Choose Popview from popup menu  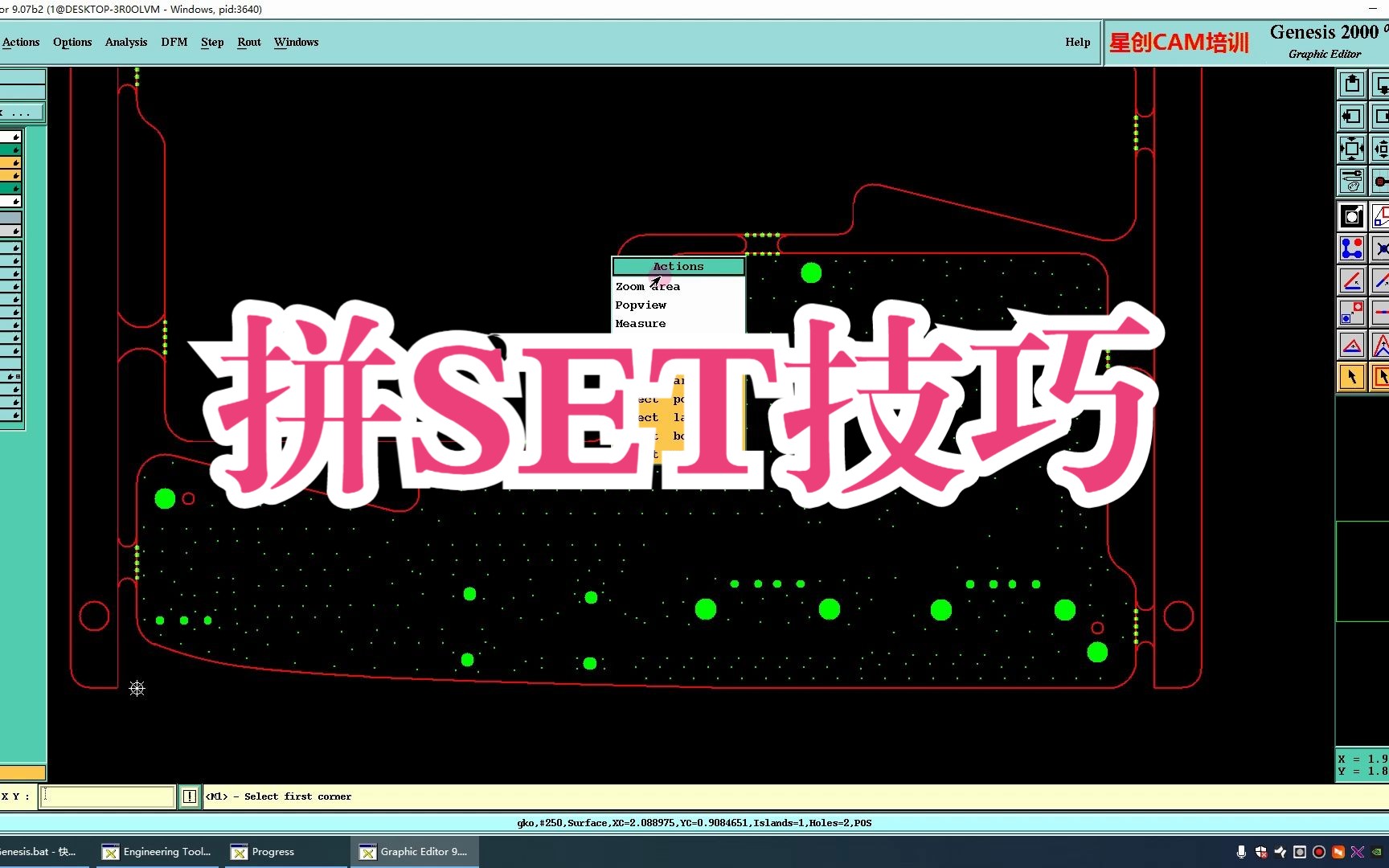[678, 305]
